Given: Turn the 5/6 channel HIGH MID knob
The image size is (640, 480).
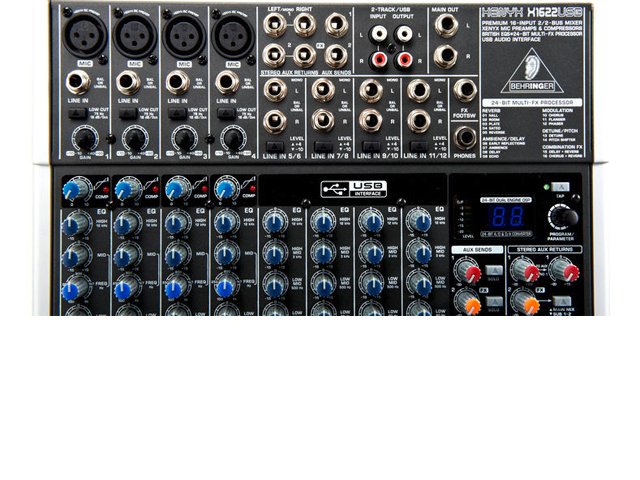Looking at the screenshot, I should (275, 253).
